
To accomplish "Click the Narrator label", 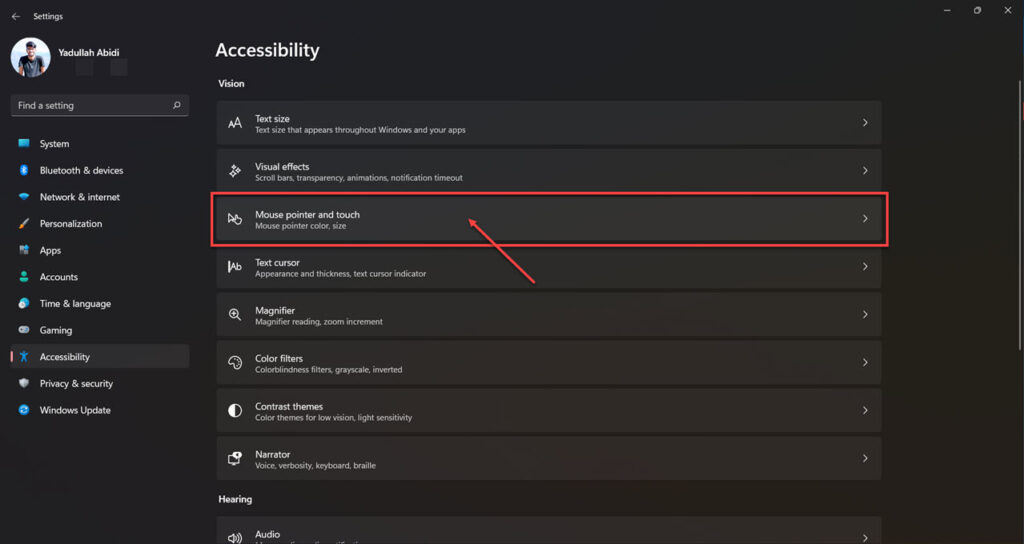I will [272, 455].
